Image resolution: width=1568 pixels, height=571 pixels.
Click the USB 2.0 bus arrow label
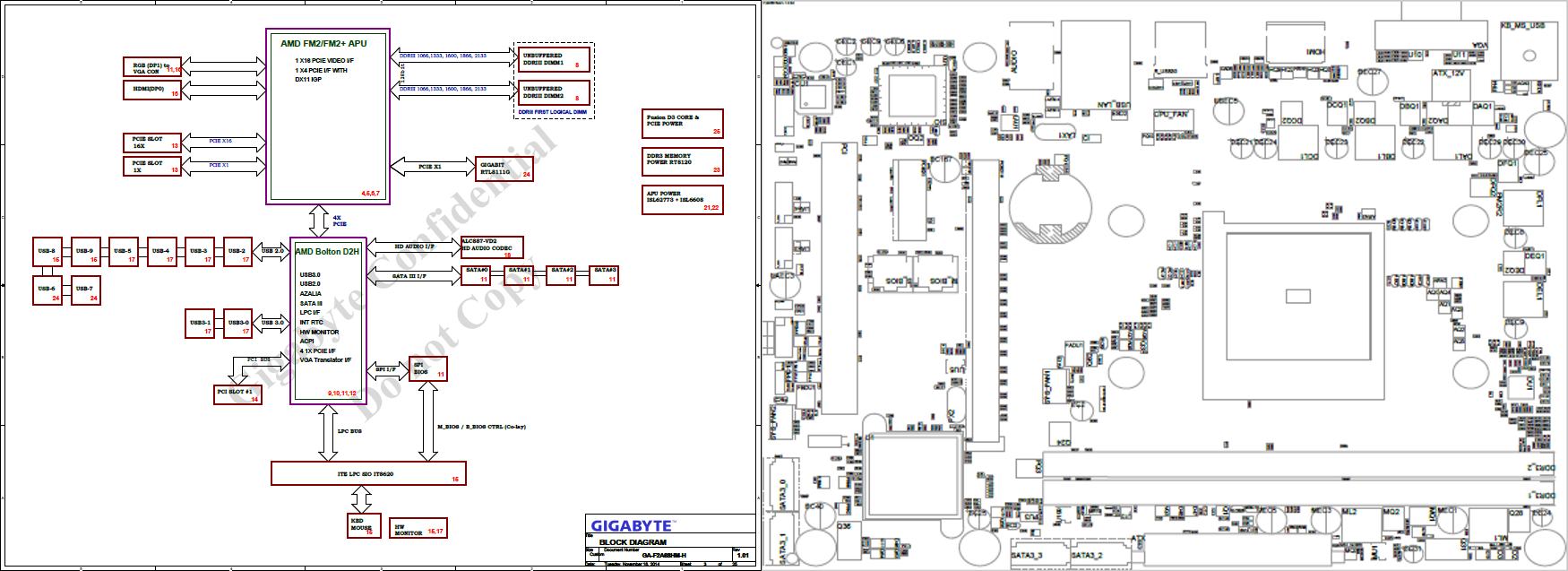point(272,251)
